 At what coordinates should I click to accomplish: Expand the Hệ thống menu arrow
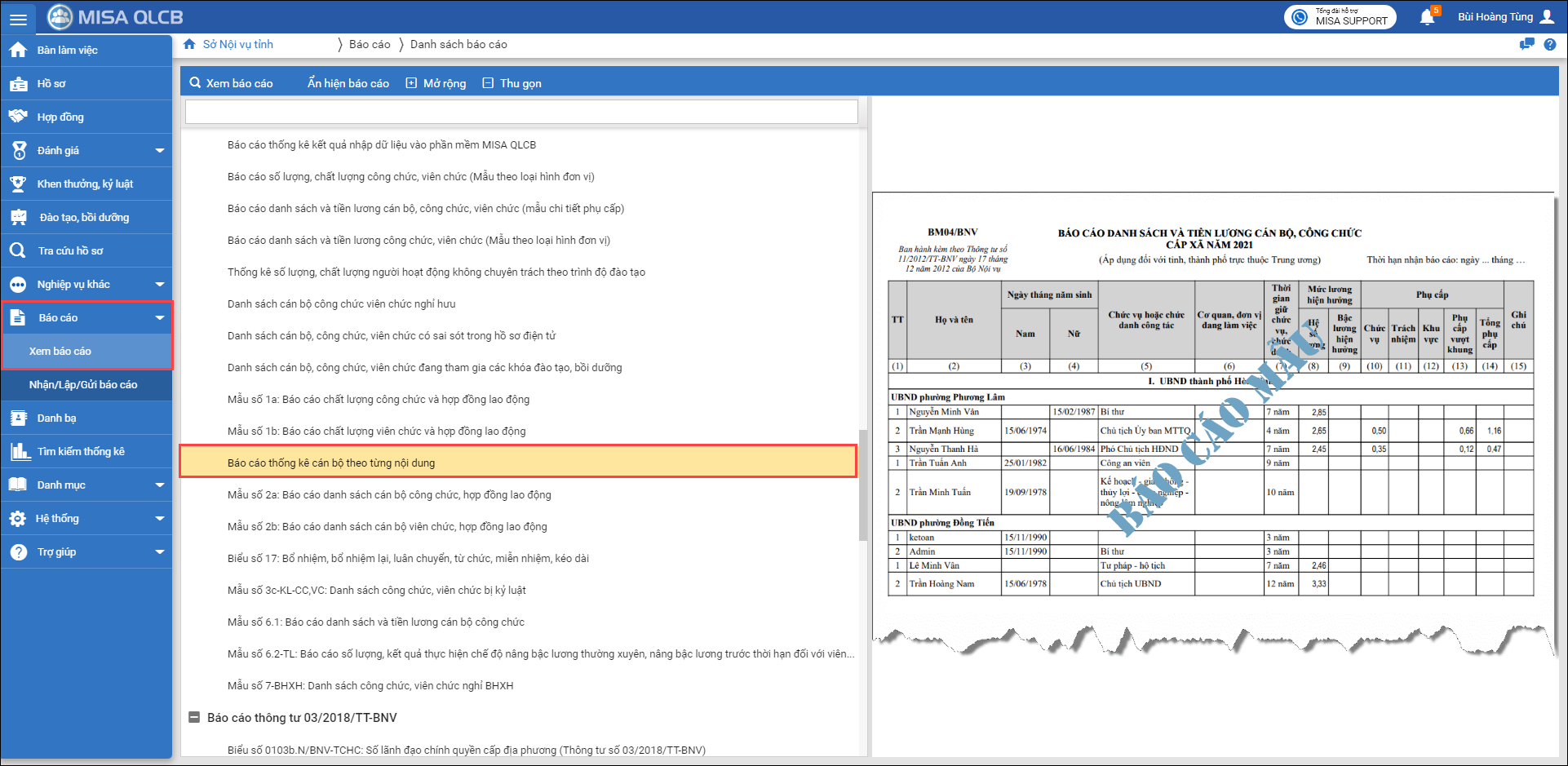point(160,518)
